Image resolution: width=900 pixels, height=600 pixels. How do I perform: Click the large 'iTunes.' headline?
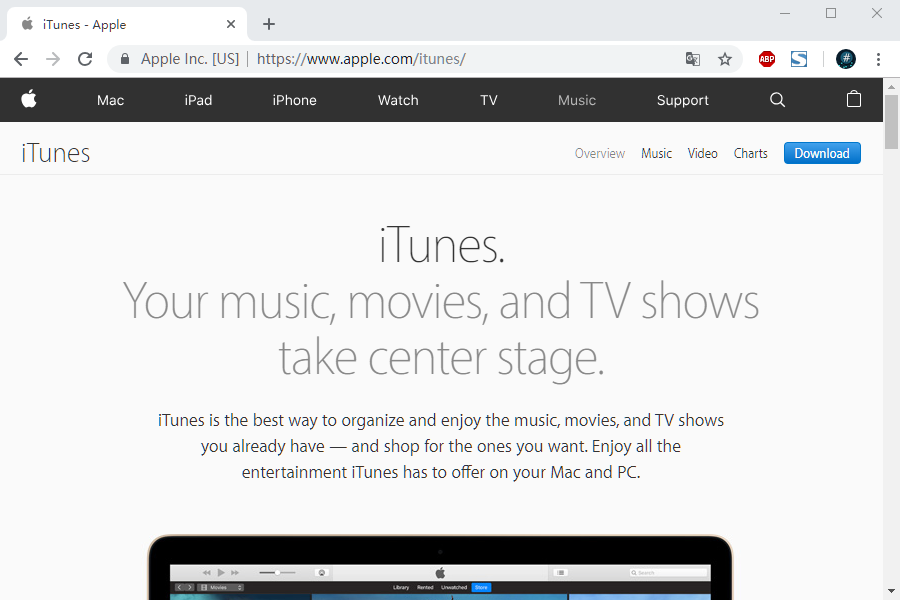click(441, 245)
